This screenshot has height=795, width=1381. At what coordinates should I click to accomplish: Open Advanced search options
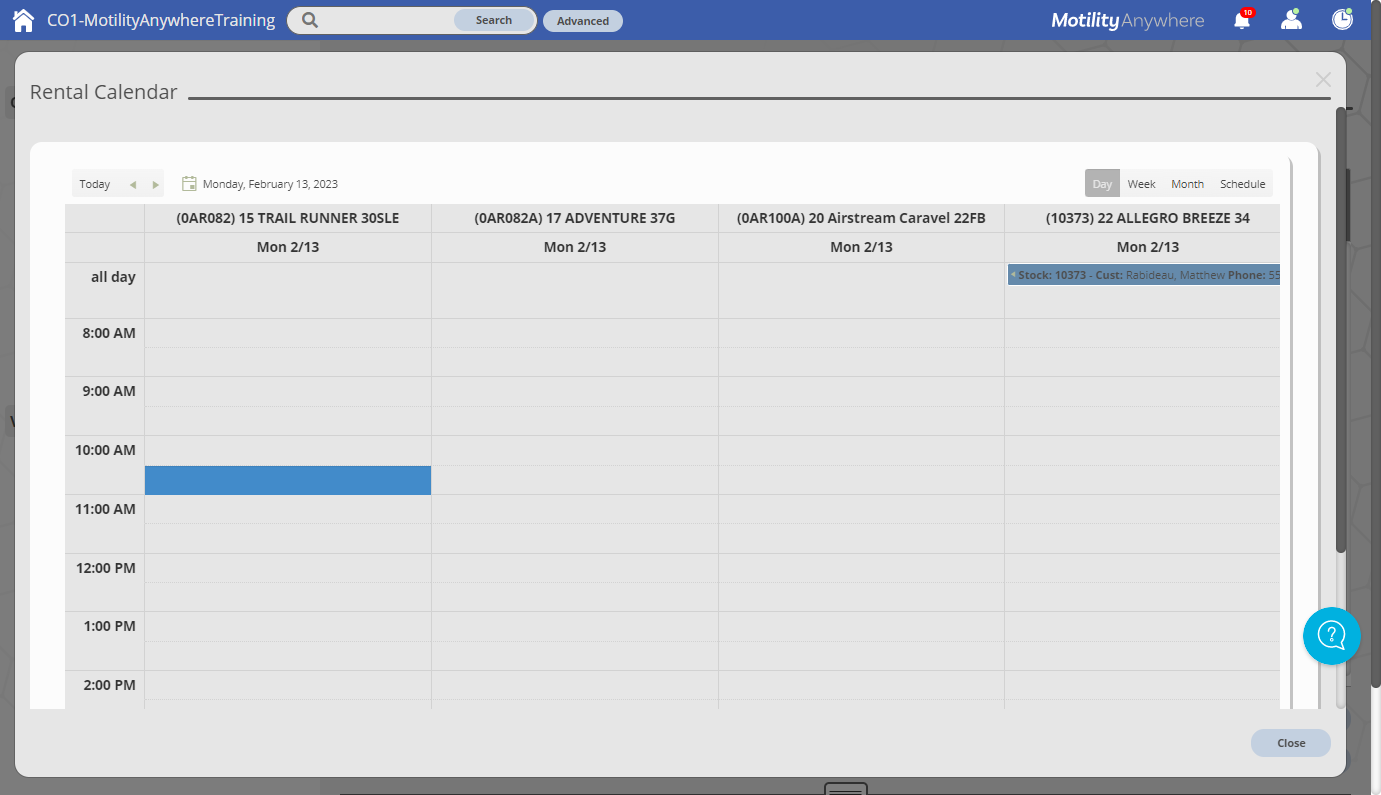[582, 21]
